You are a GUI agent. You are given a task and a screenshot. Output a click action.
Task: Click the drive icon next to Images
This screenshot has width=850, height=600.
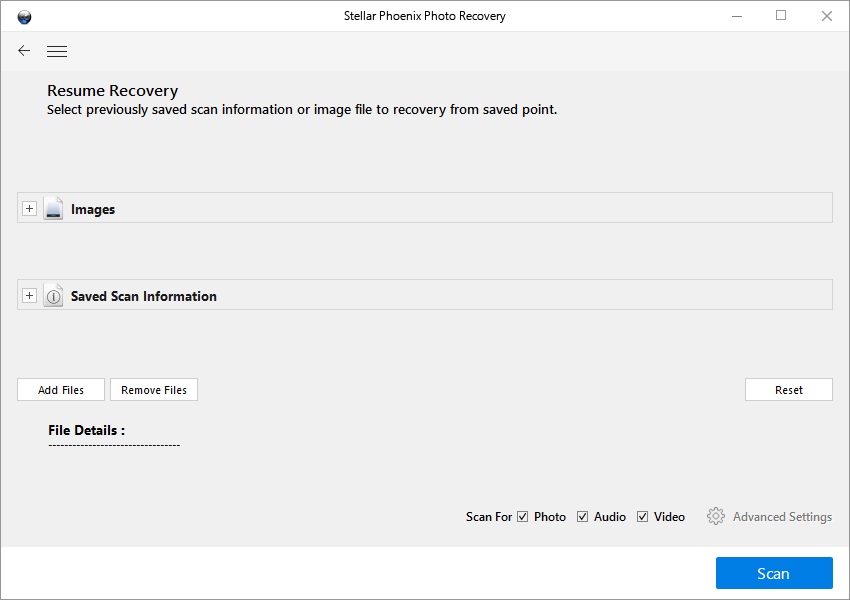point(53,208)
